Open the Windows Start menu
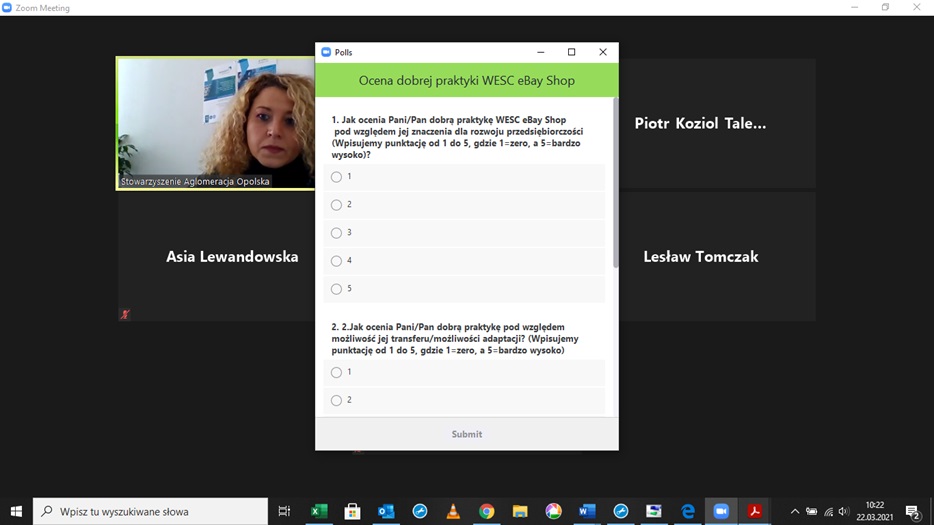This screenshot has width=934, height=525. [16, 511]
